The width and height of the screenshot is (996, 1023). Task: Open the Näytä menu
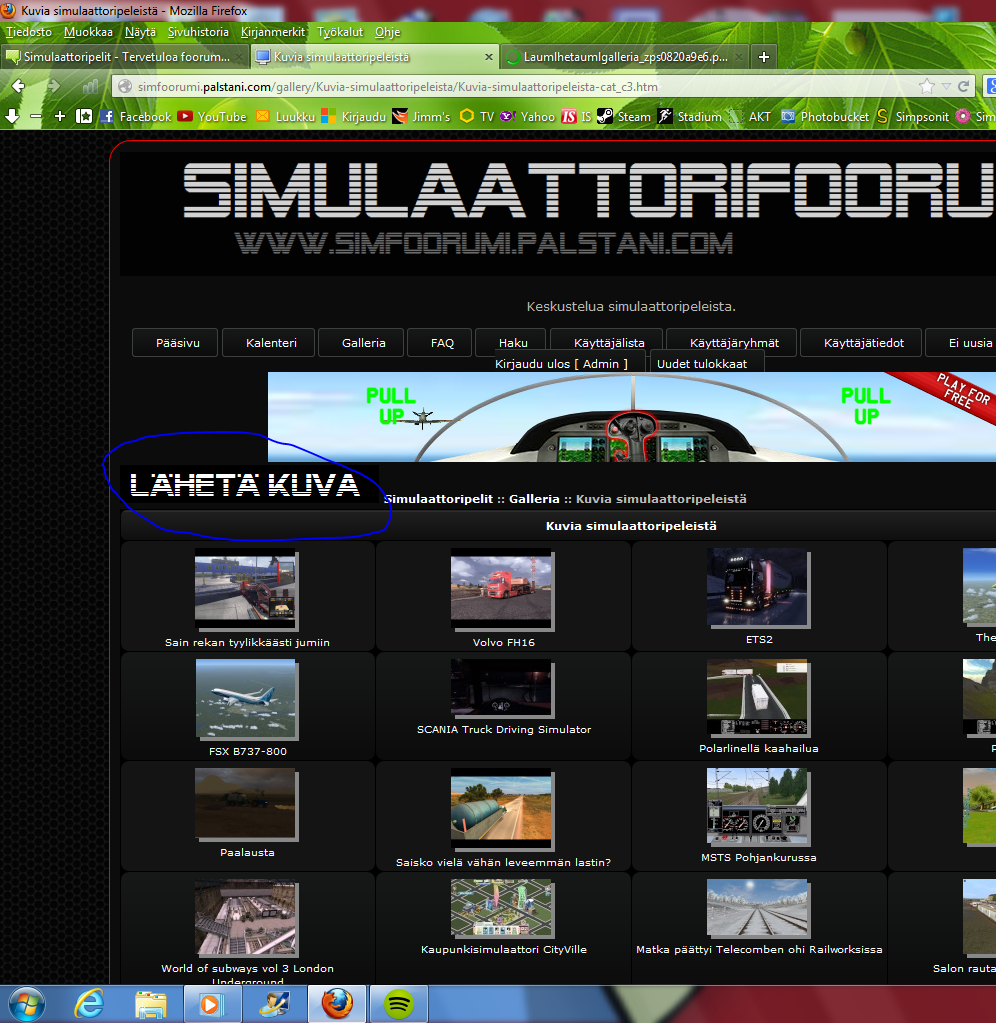click(x=140, y=32)
